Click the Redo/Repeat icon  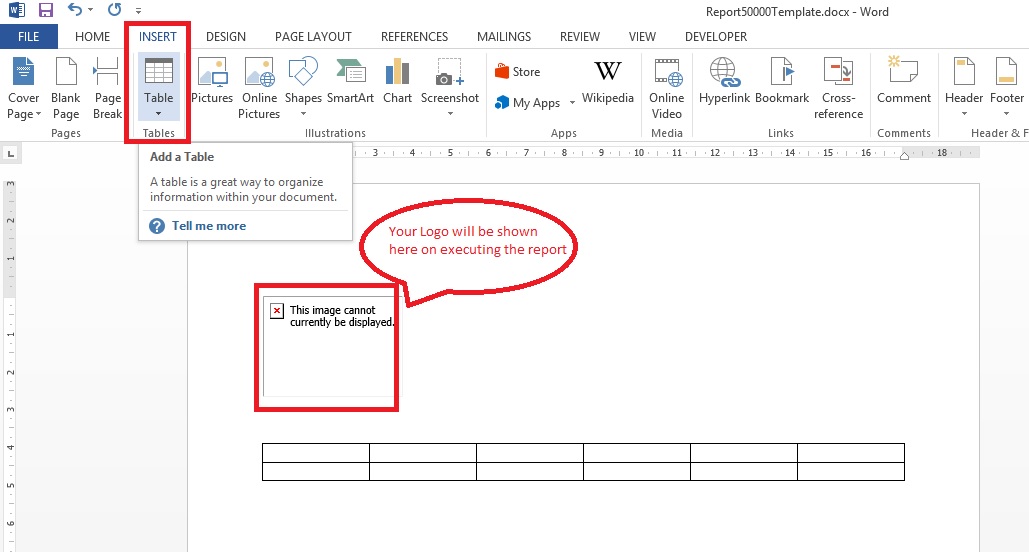(x=115, y=10)
